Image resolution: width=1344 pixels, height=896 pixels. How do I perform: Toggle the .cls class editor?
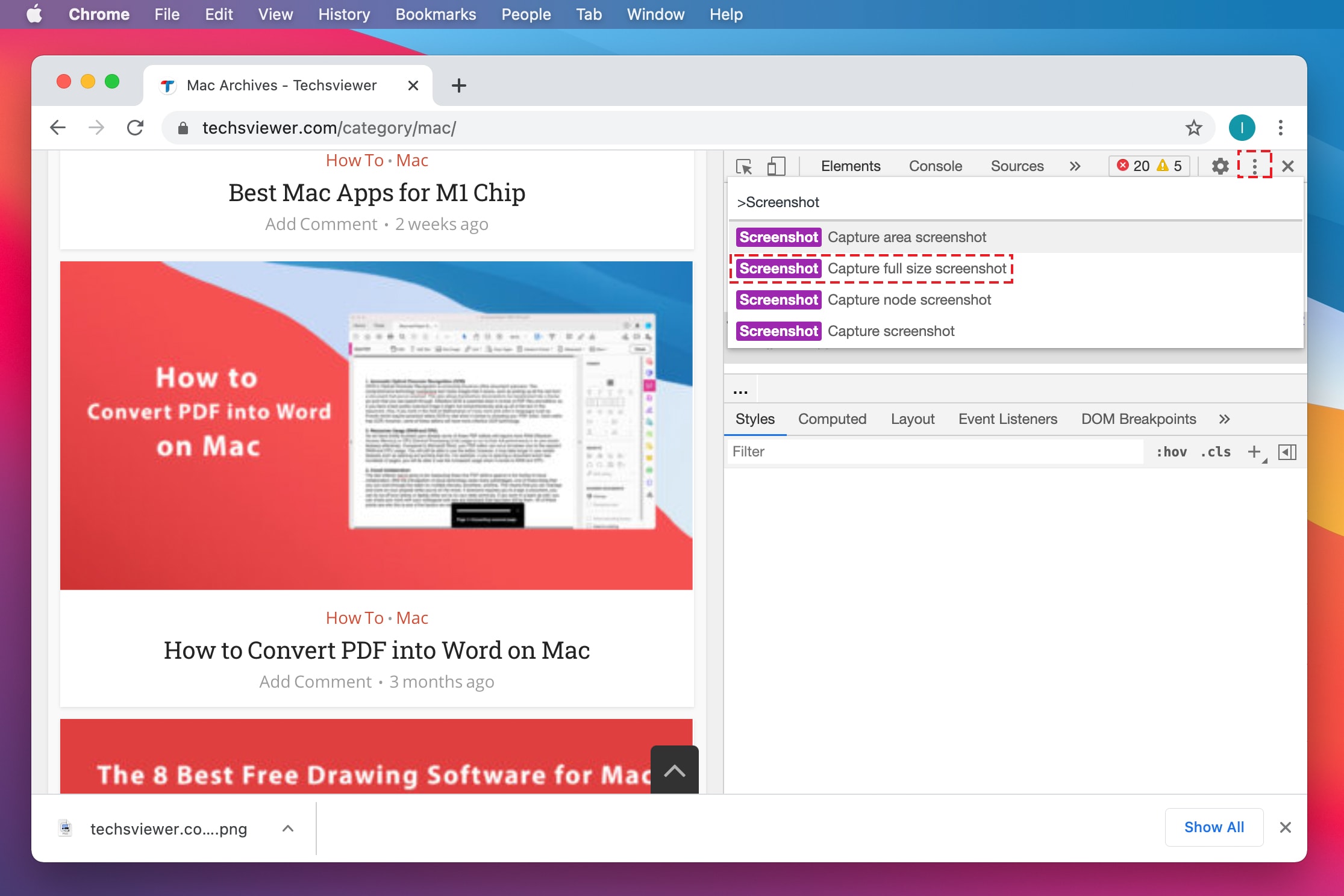coord(1215,452)
